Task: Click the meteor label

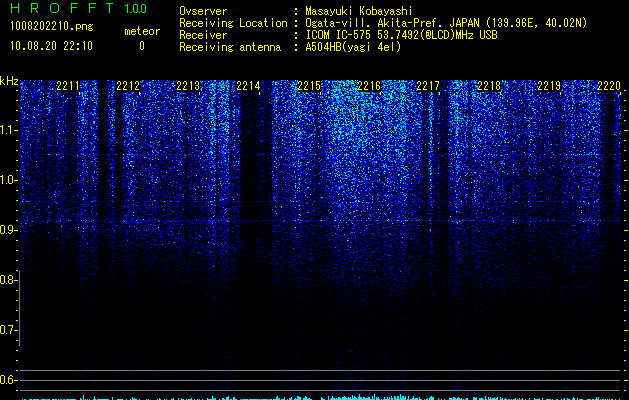Action: click(x=142, y=31)
